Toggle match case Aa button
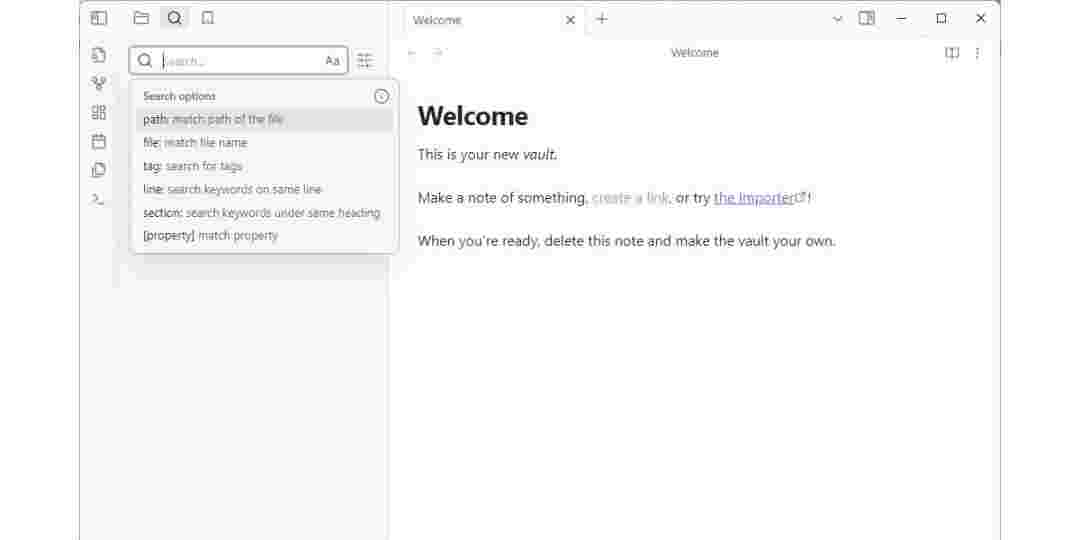 pyautogui.click(x=332, y=61)
